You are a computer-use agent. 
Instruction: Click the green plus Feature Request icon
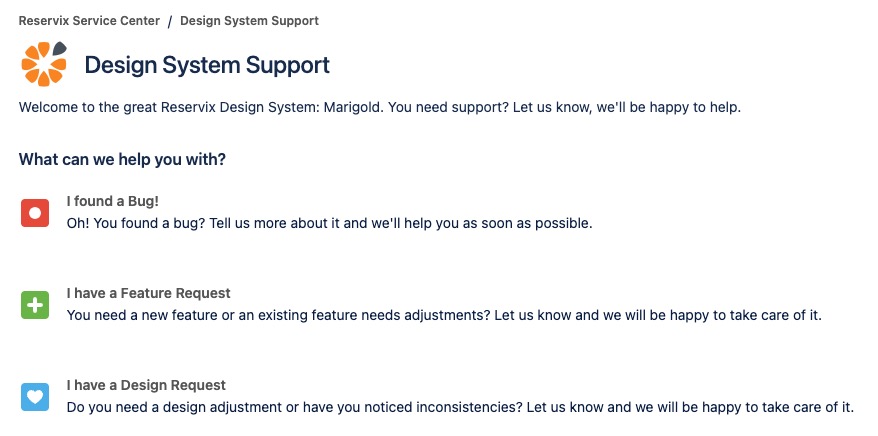[x=35, y=305]
